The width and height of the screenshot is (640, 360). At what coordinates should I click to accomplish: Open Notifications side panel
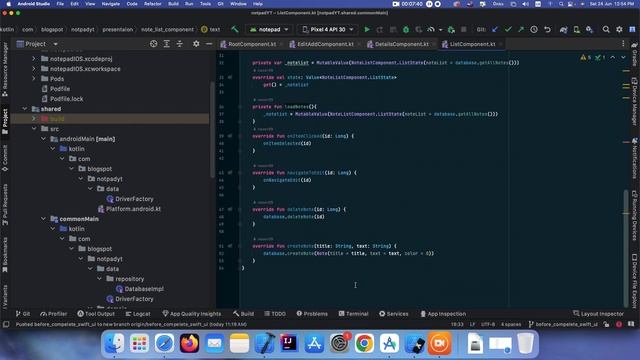pos(635,159)
